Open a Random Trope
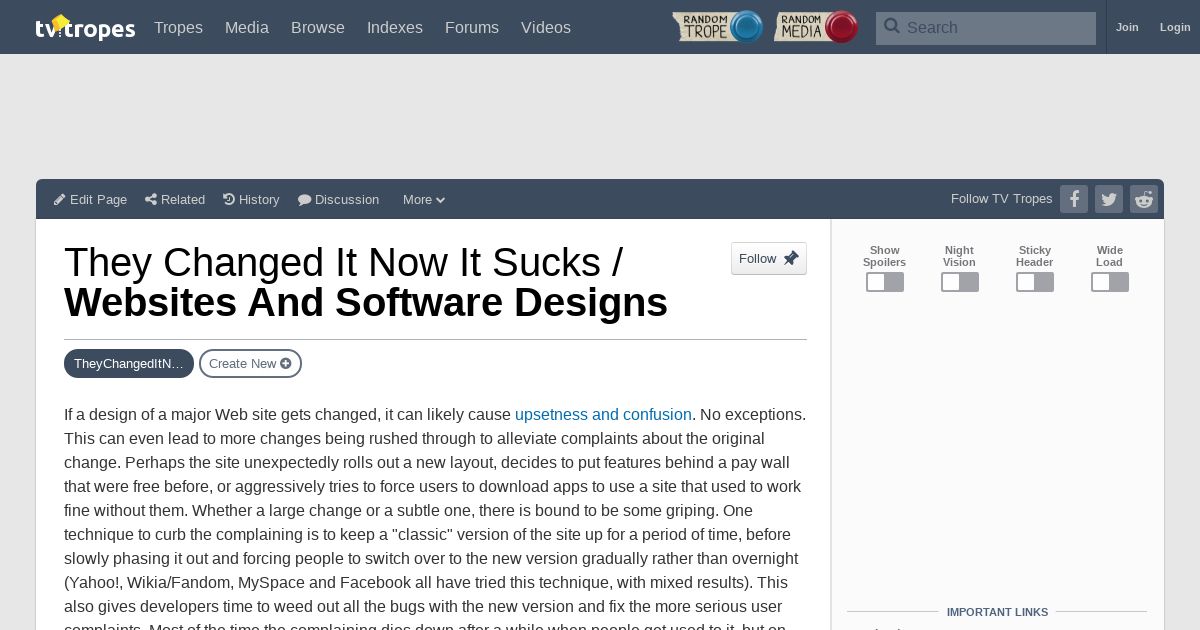 click(x=718, y=27)
